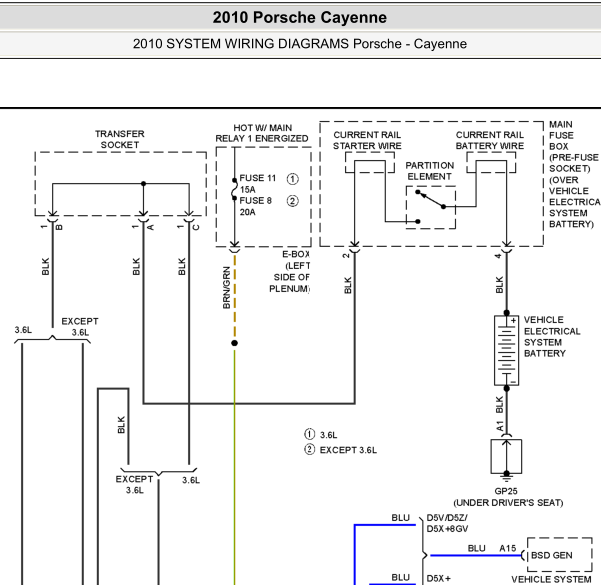This screenshot has height=585, width=601.
Task: Click circled number 2 next to FUSE 8
Action: tap(292, 201)
